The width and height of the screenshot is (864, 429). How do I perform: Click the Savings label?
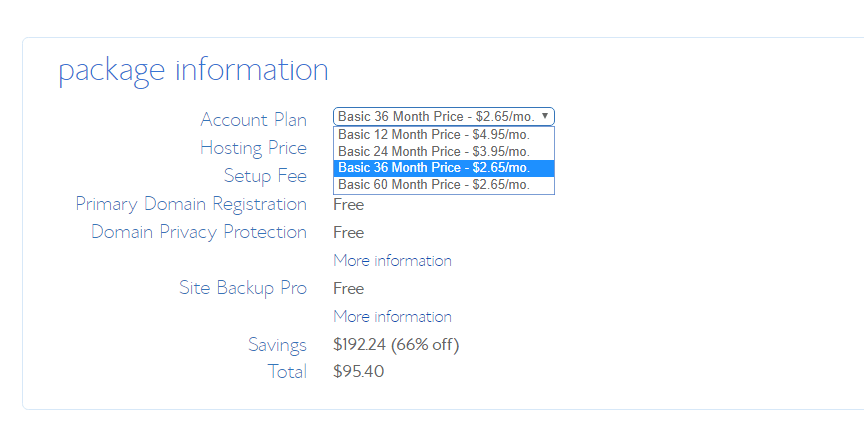pos(277,345)
